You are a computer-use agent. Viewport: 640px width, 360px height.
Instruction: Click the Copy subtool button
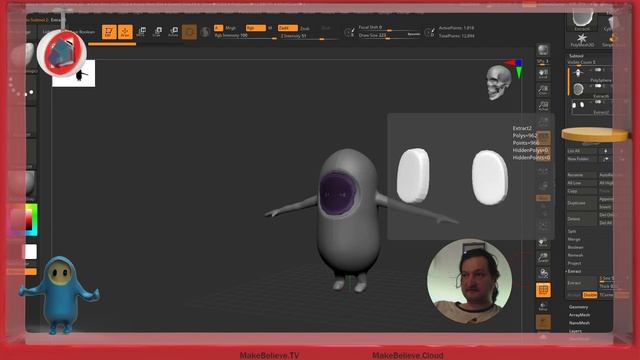click(582, 191)
